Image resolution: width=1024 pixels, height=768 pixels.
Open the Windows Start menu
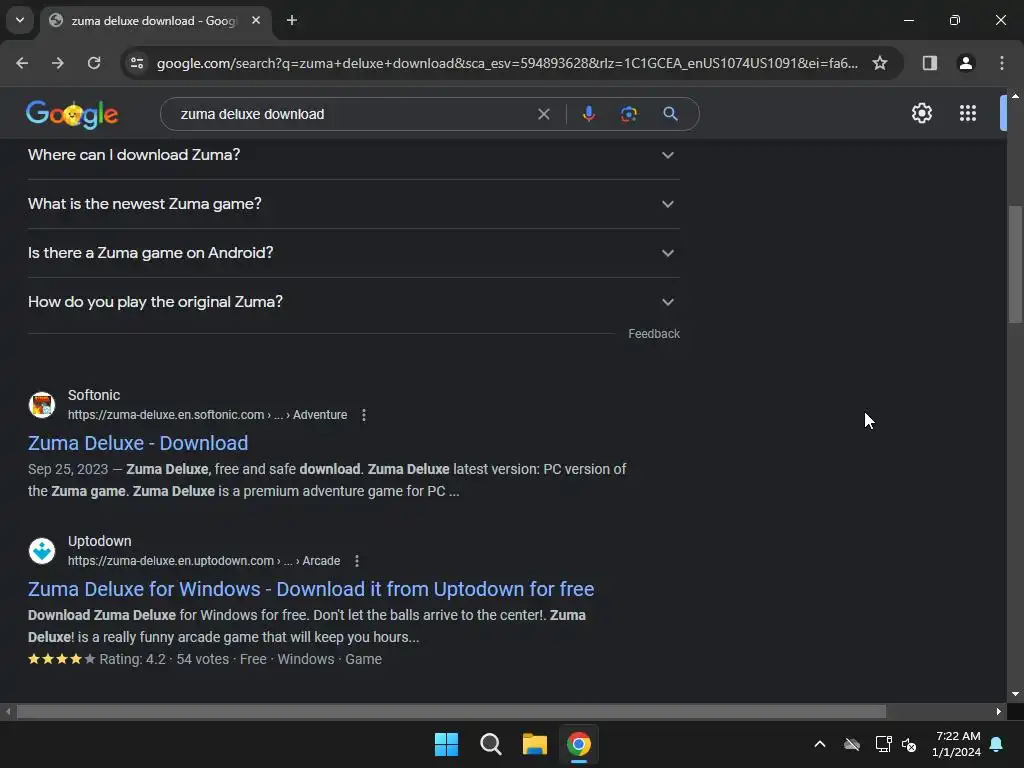click(447, 744)
